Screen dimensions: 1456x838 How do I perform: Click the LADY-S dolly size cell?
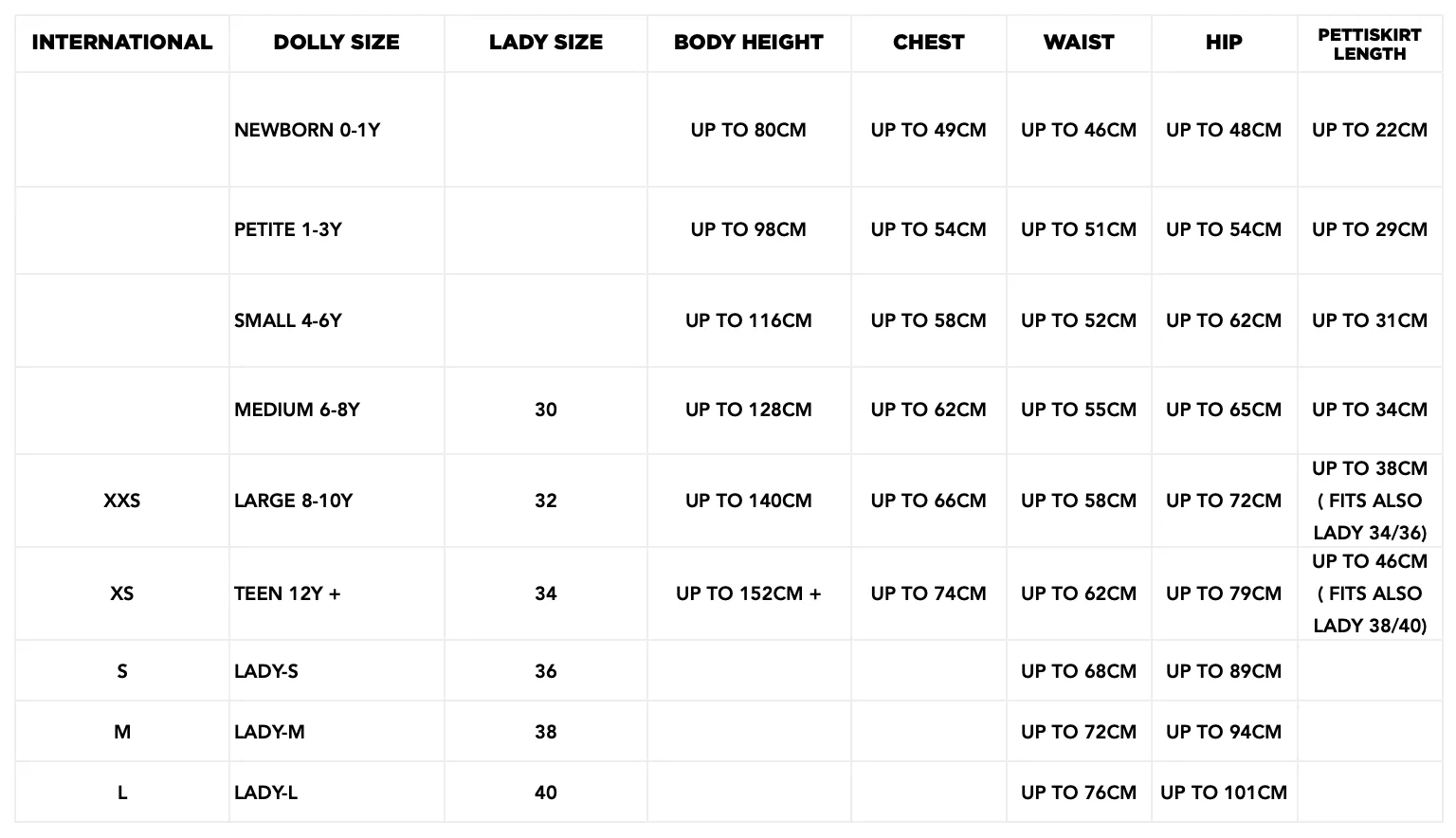[266, 671]
